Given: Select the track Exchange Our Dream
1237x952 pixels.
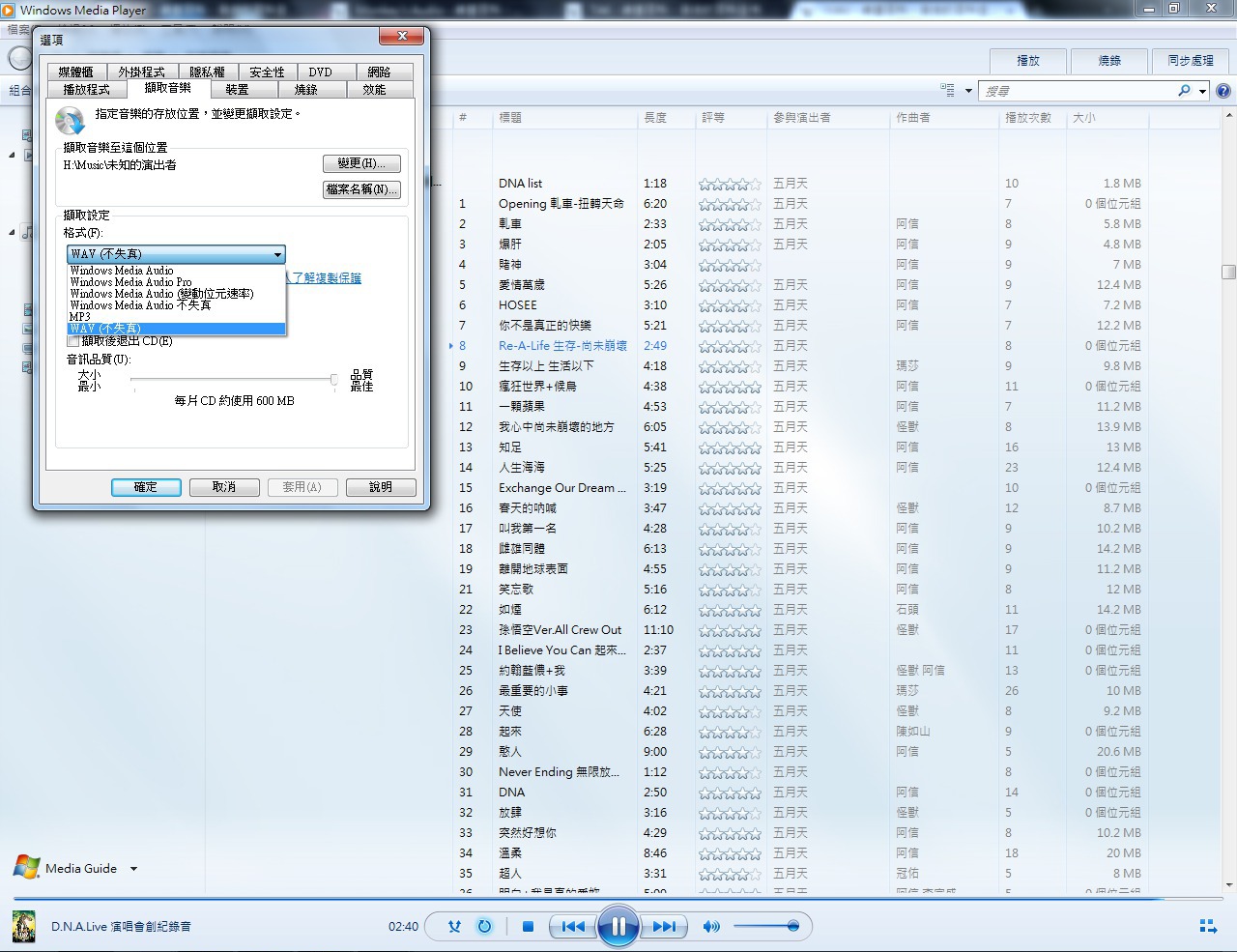Looking at the screenshot, I should [562, 487].
